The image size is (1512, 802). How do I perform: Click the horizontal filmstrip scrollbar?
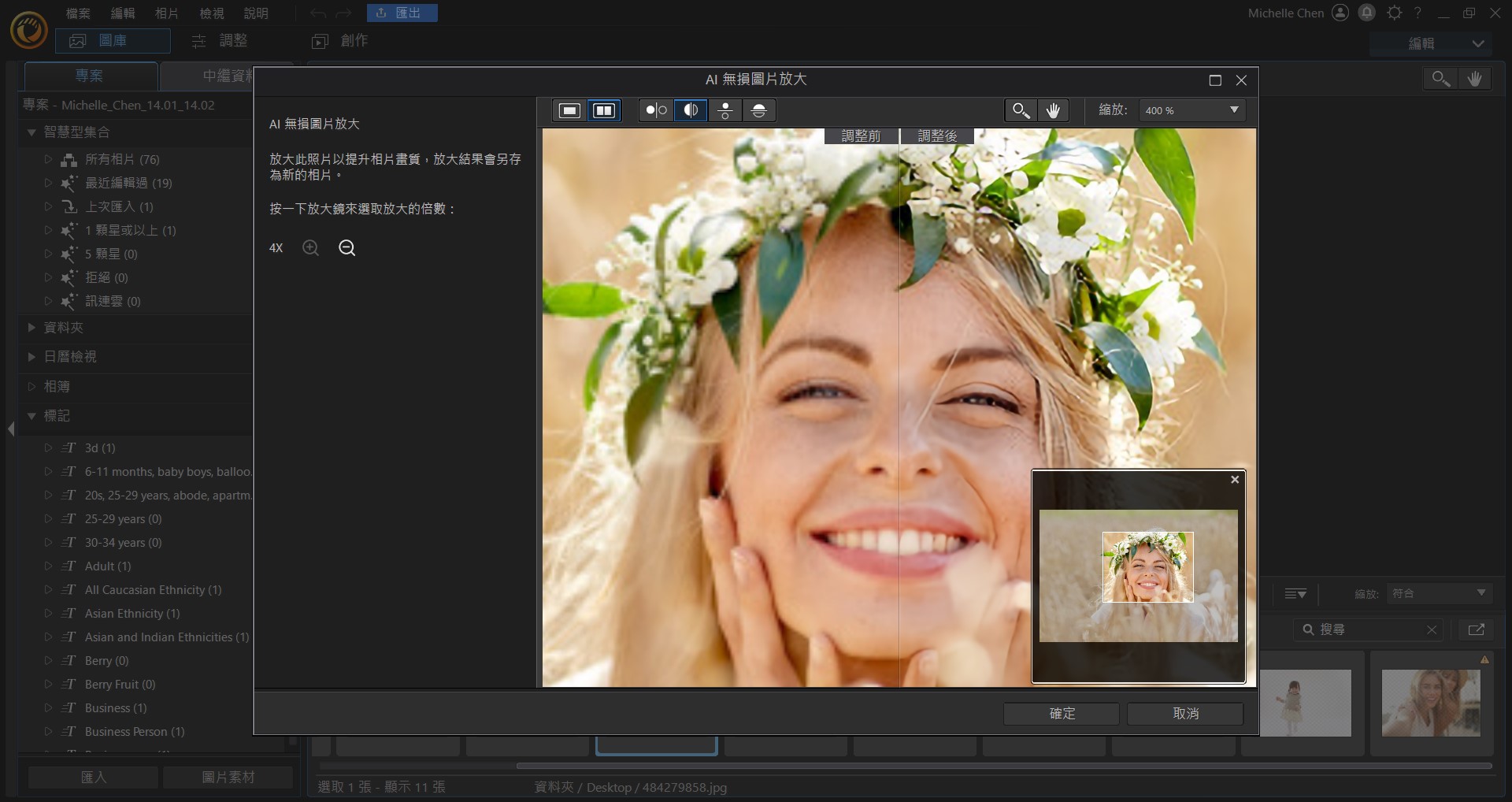[x=1003, y=766]
